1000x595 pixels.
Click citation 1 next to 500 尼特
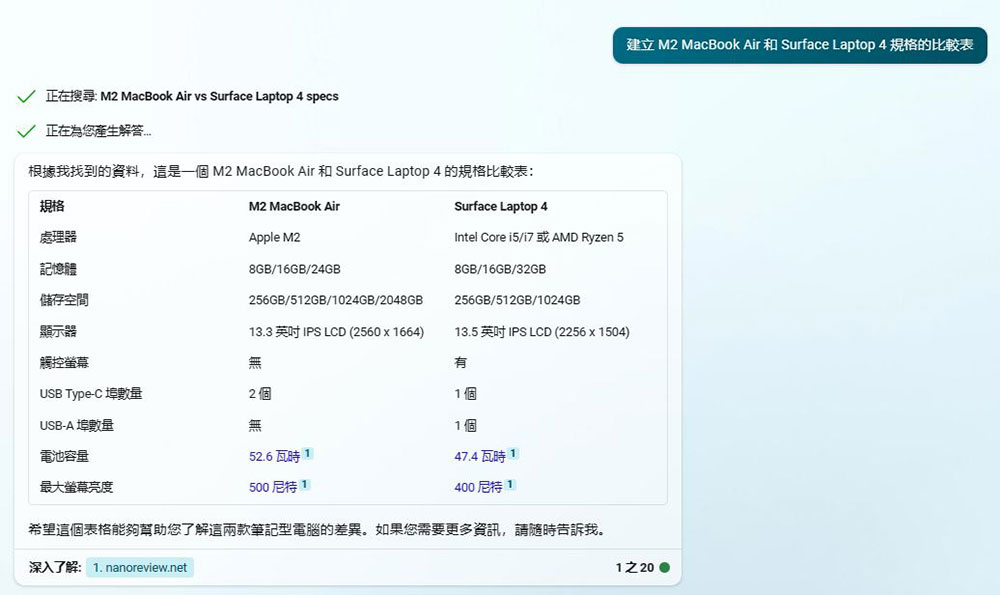point(305,485)
